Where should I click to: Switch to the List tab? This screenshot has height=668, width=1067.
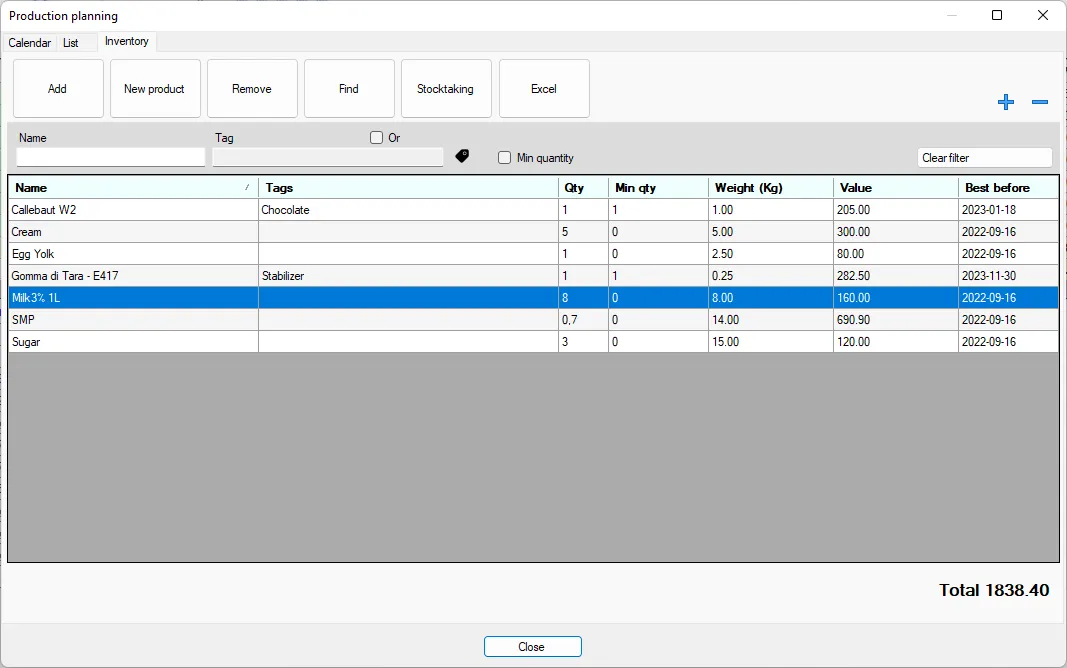click(x=71, y=42)
